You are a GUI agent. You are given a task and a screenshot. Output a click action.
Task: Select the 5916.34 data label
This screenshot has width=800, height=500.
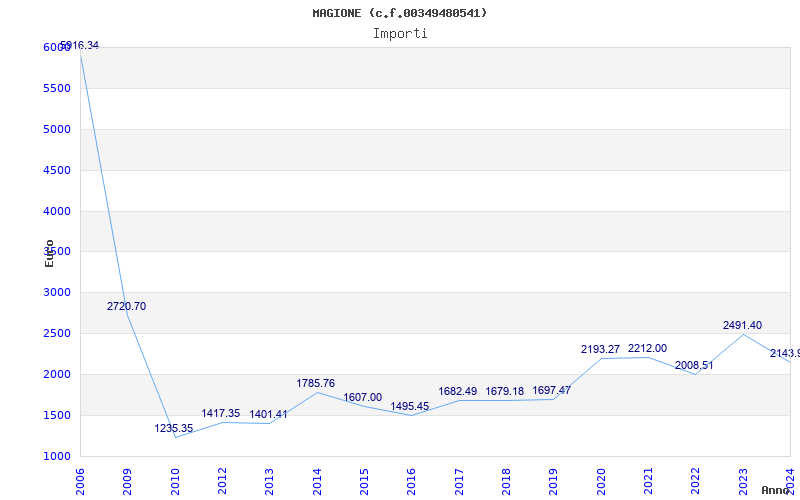point(80,46)
